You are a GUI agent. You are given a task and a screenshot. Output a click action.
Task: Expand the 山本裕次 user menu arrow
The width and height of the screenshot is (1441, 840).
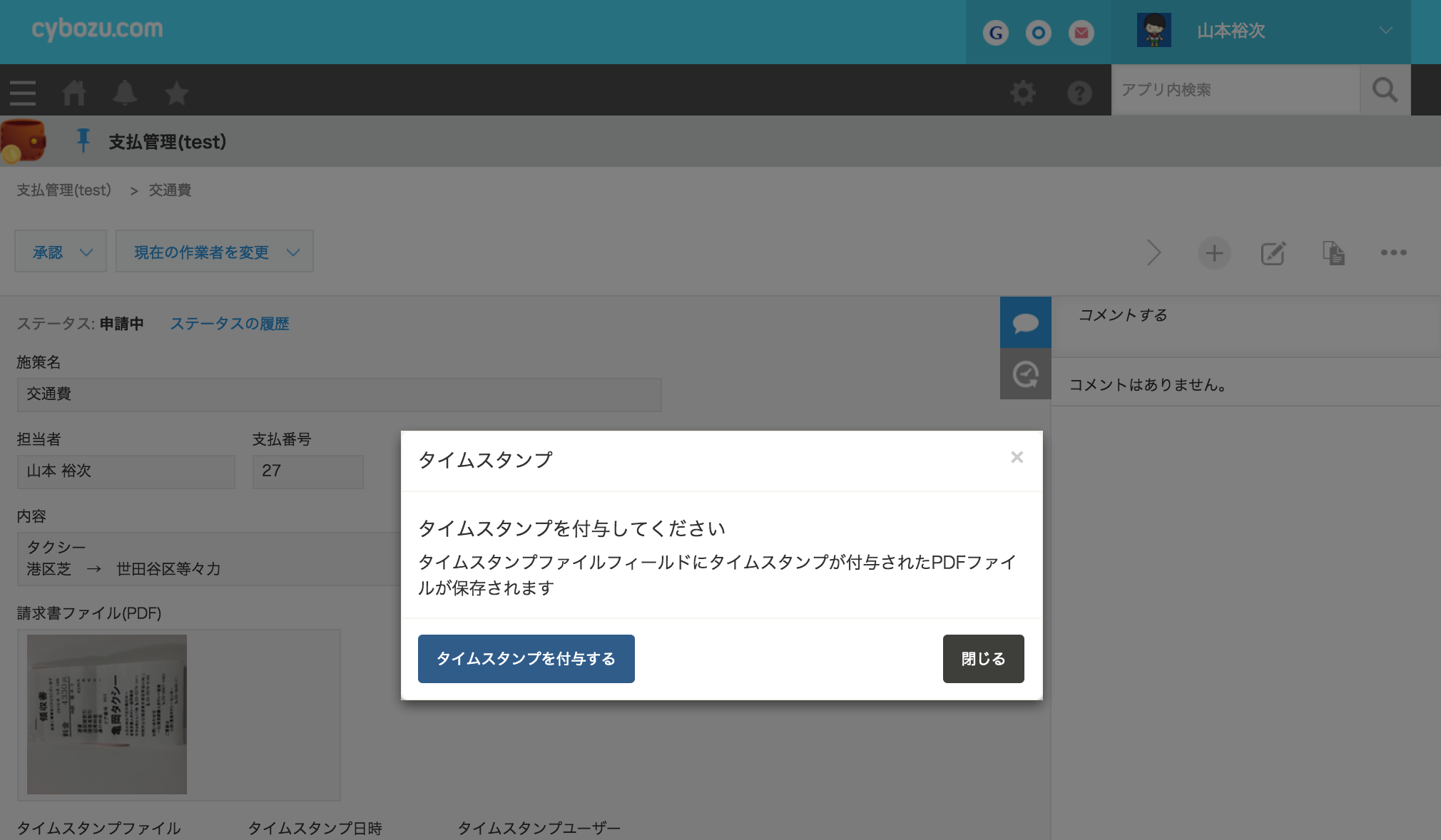click(x=1385, y=31)
